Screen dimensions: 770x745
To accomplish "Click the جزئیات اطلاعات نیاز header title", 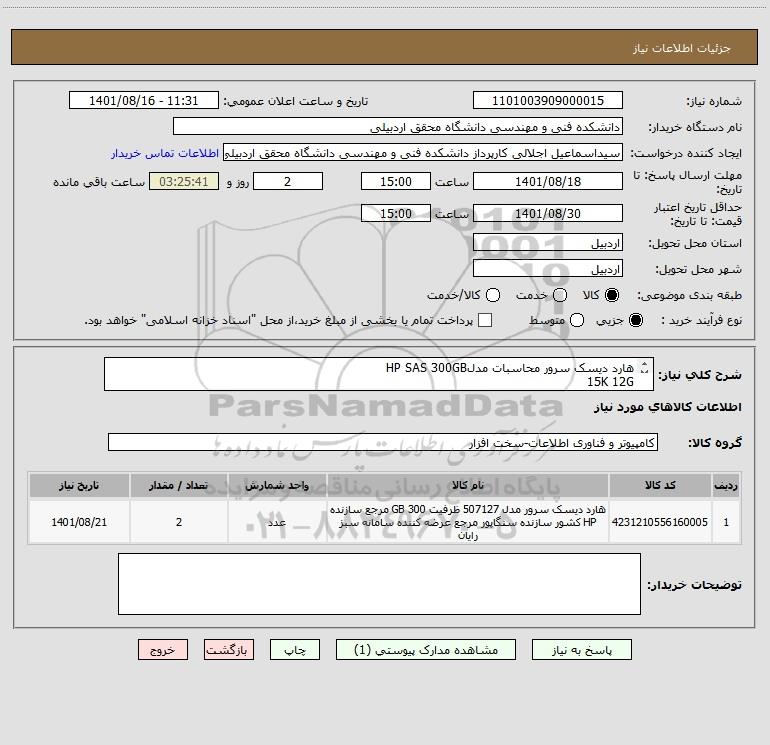I will coord(682,48).
